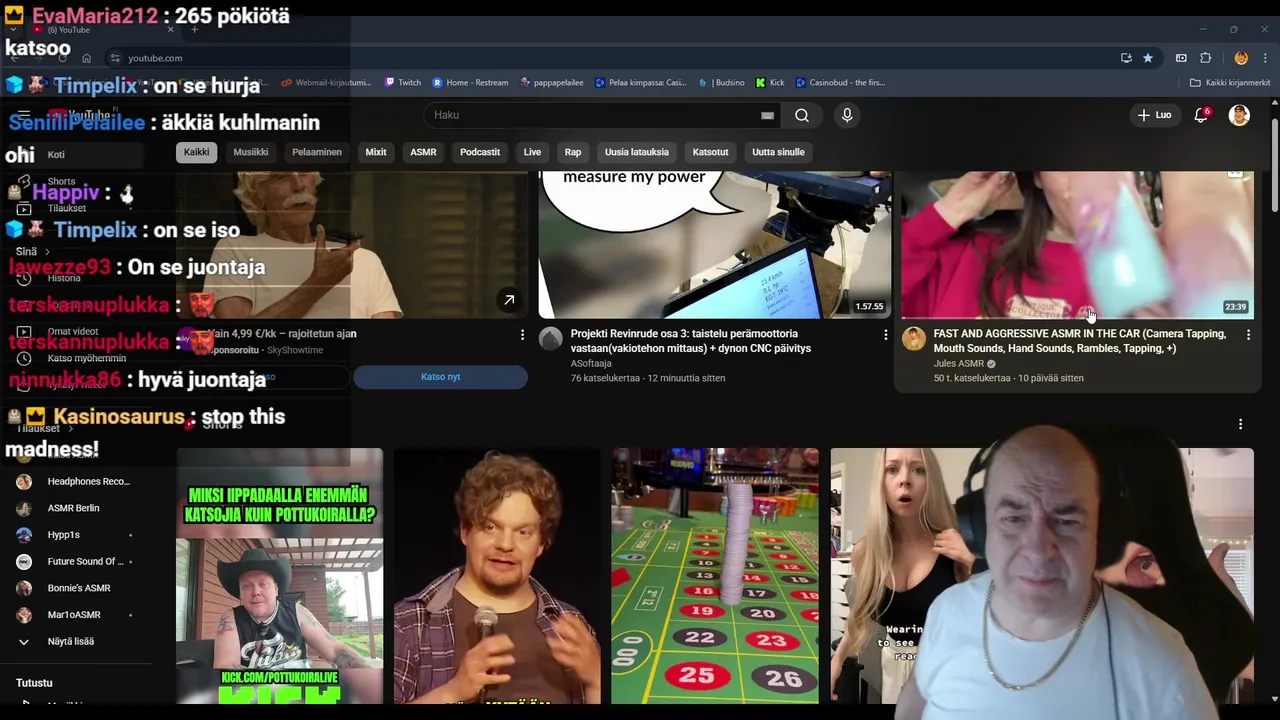This screenshot has height=720, width=1280.
Task: Click the Luo create button
Action: point(1154,115)
